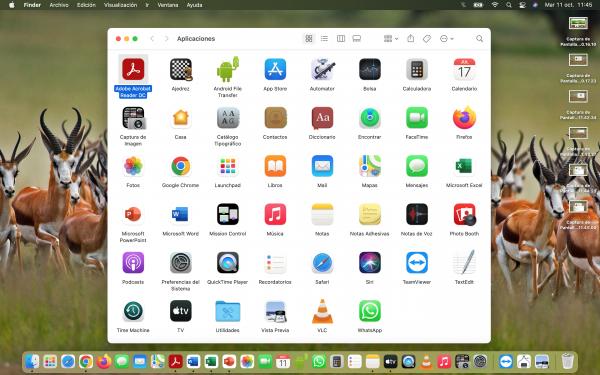The image size is (600, 375).
Task: Open the action menu ellipsis dropdown
Action: point(446,39)
